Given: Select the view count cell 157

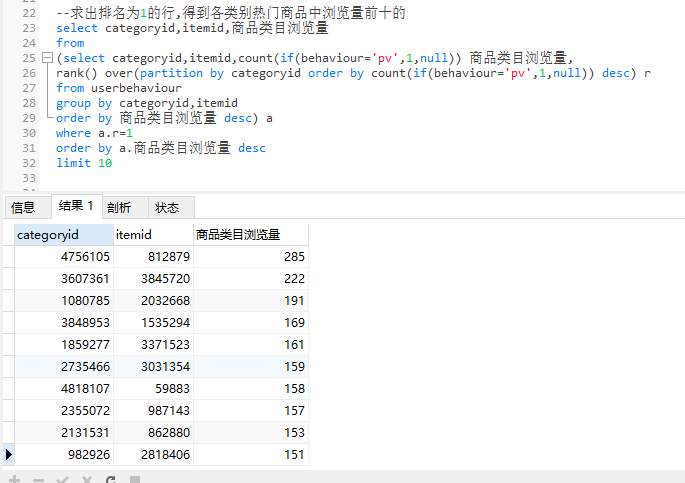Looking at the screenshot, I should coord(251,411).
